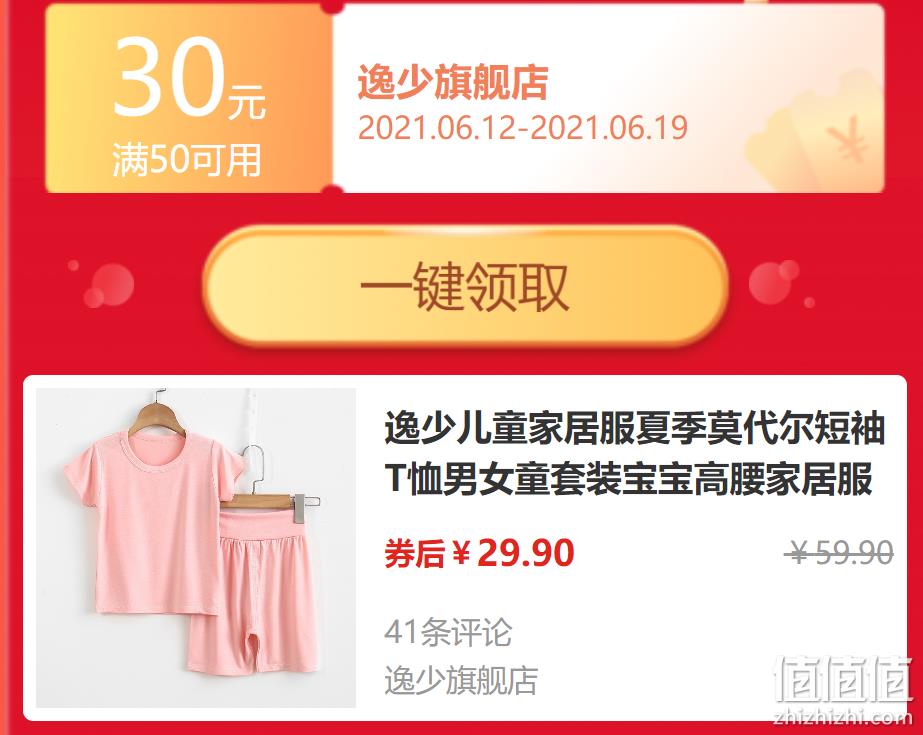This screenshot has width=923, height=735.
Task: Click the second title line T恤男女童套装
Action: coord(628,480)
